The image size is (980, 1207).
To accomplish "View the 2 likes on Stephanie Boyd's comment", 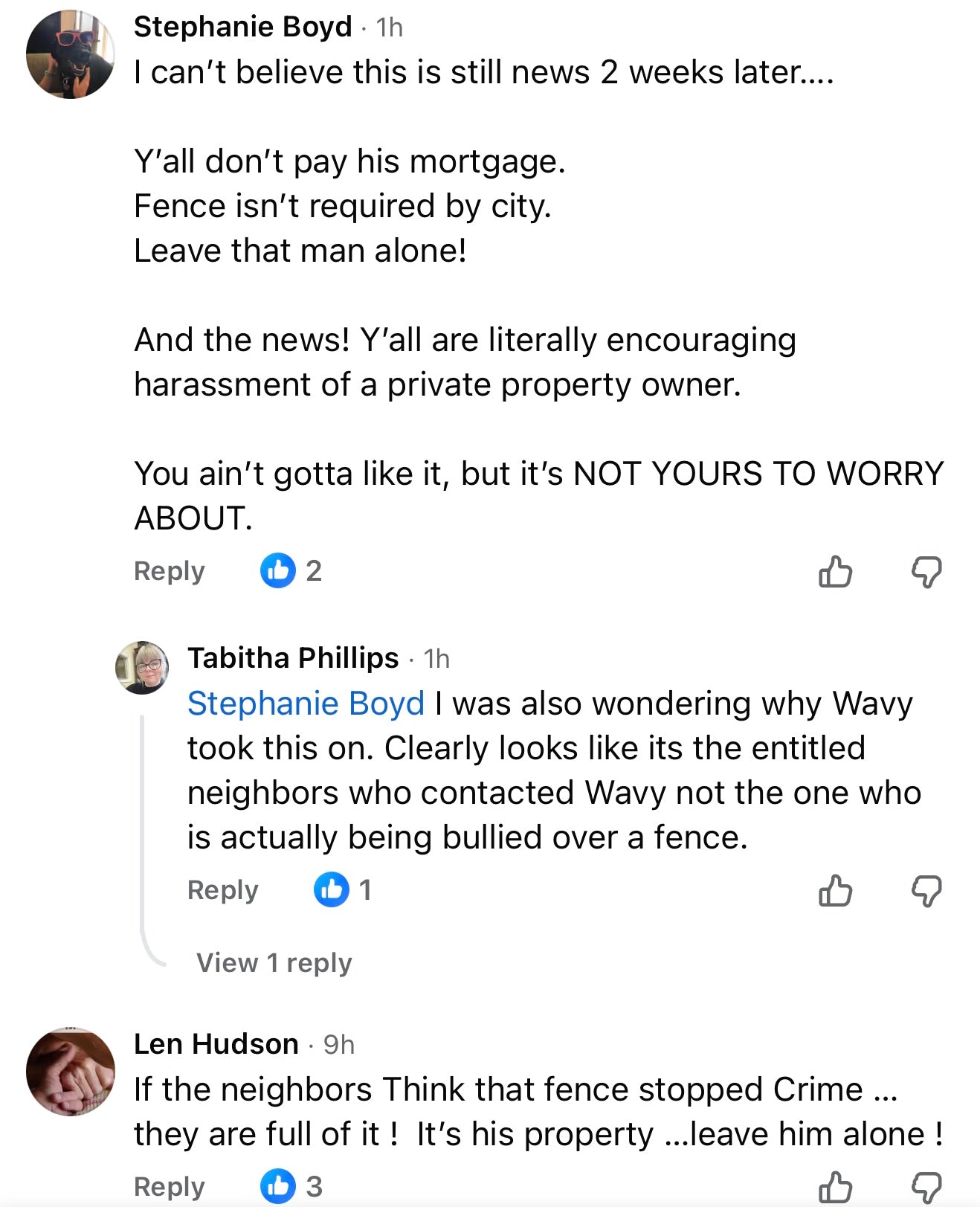I will (291, 571).
